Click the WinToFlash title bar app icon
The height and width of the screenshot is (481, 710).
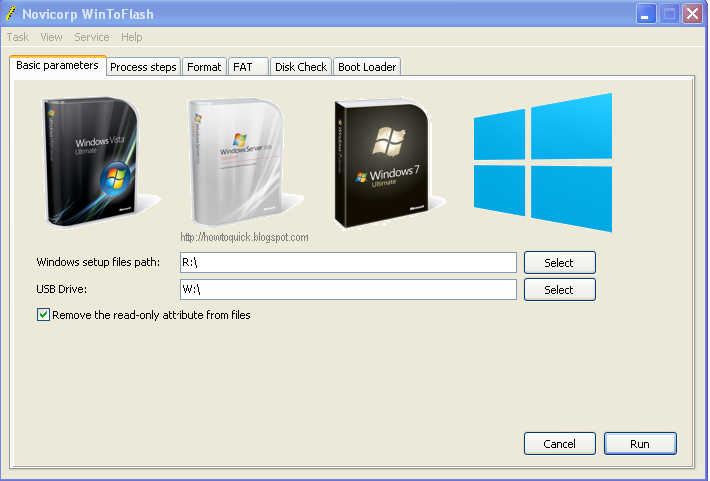point(11,14)
